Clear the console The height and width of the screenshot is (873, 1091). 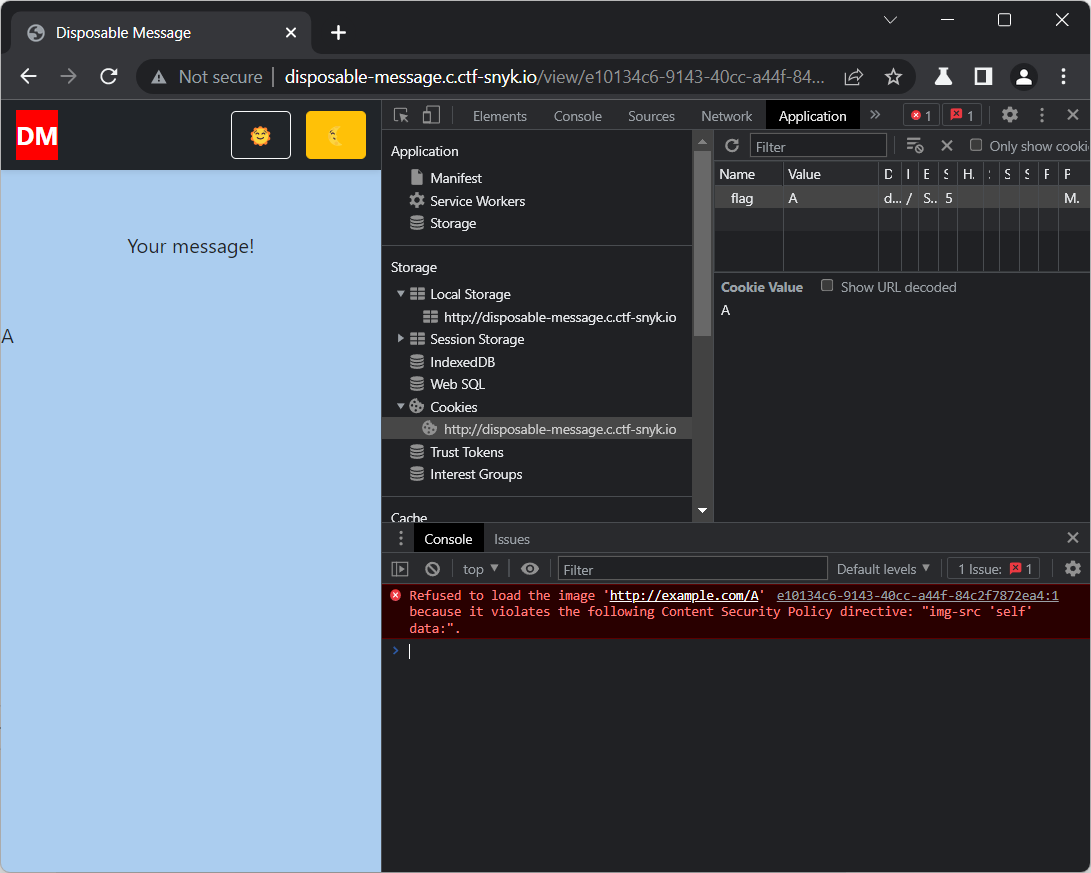[x=433, y=569]
